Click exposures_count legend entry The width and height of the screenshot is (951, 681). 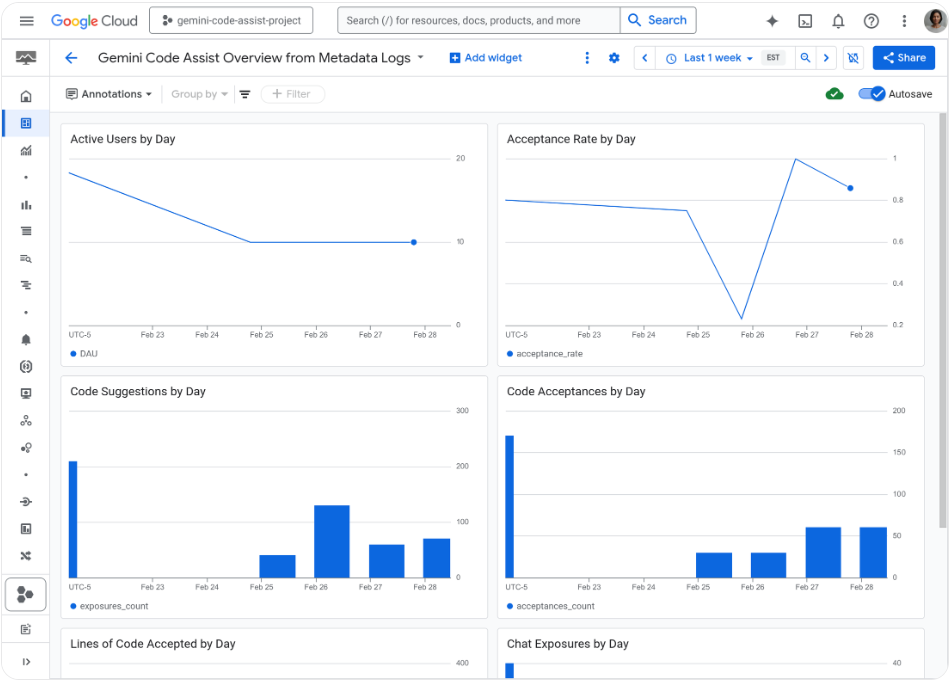(x=109, y=606)
